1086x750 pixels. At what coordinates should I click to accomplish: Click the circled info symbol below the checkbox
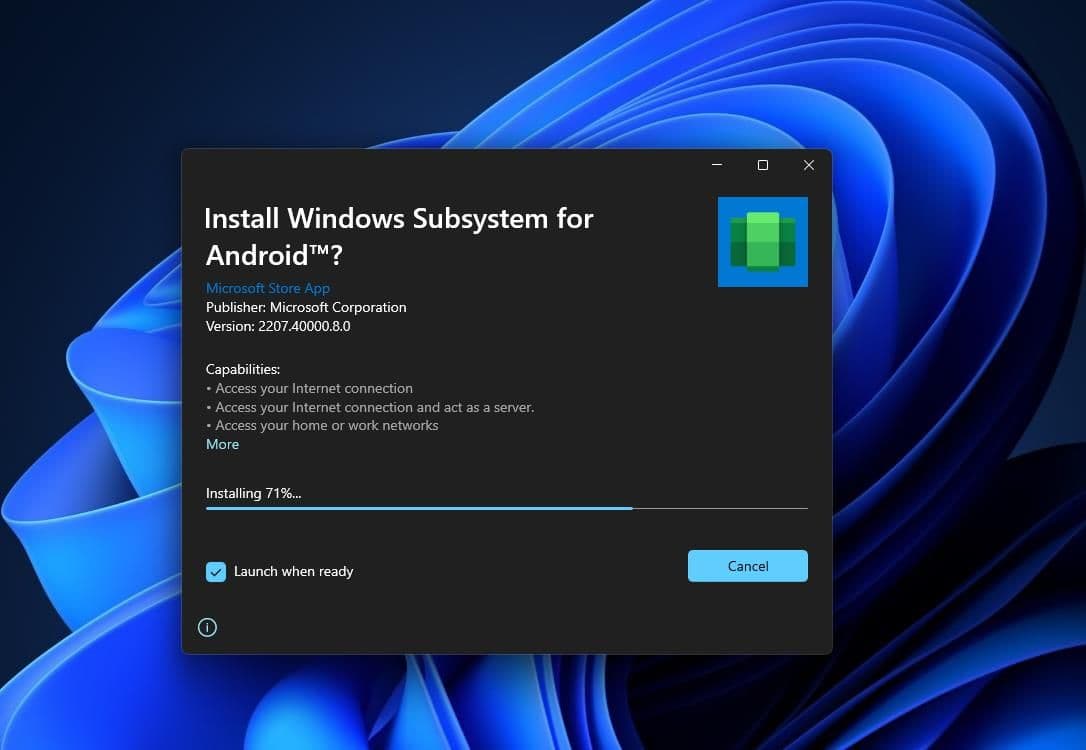click(x=207, y=627)
